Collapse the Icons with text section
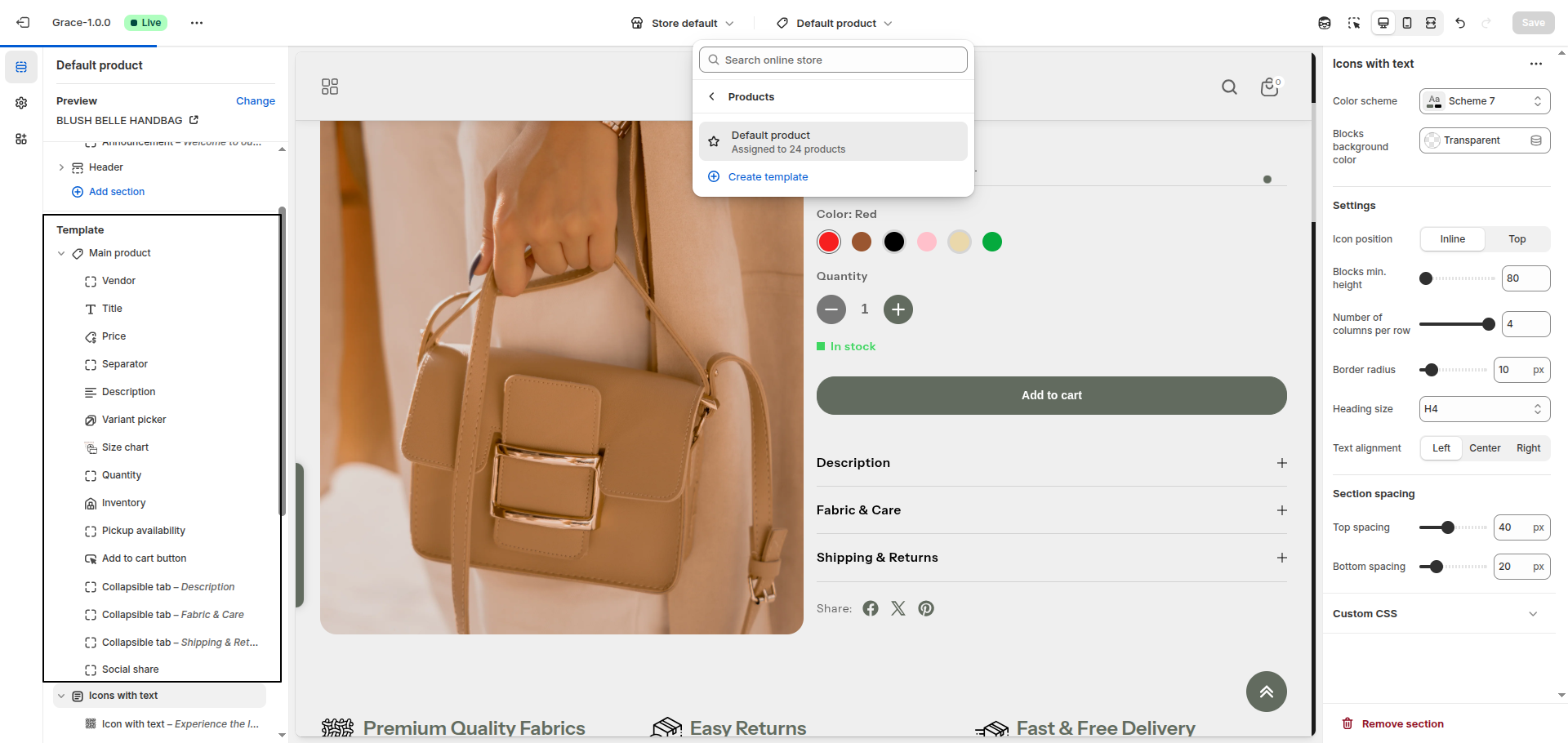This screenshot has height=743, width=1568. (x=61, y=696)
